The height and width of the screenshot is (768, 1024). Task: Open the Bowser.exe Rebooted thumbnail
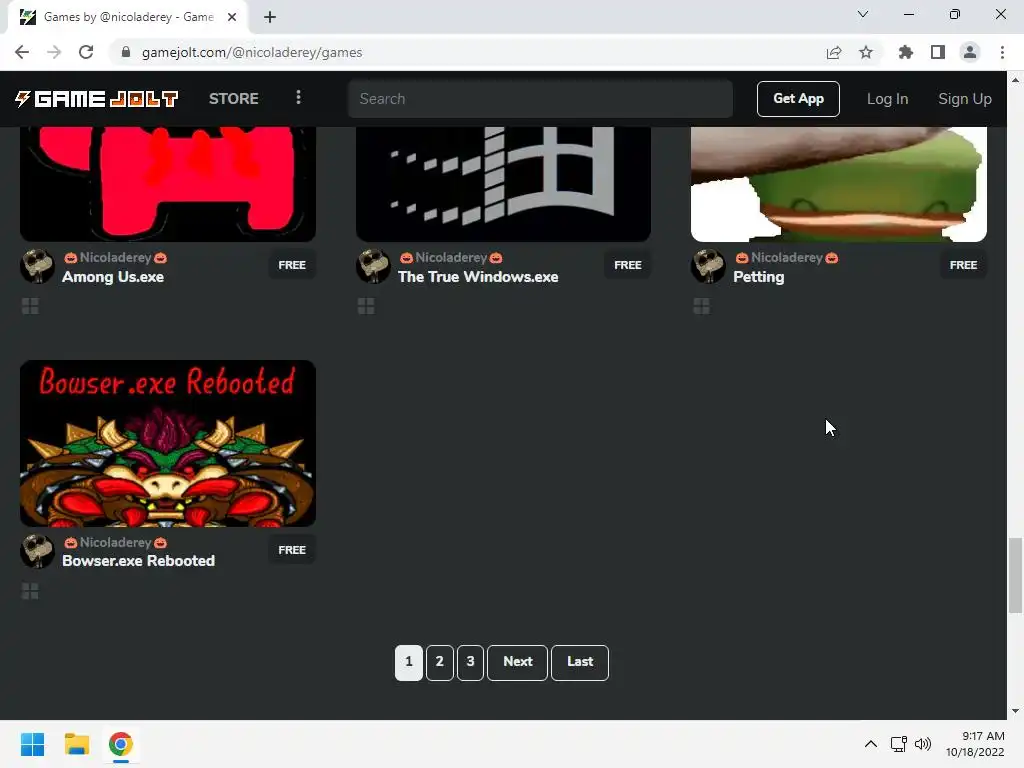[168, 443]
